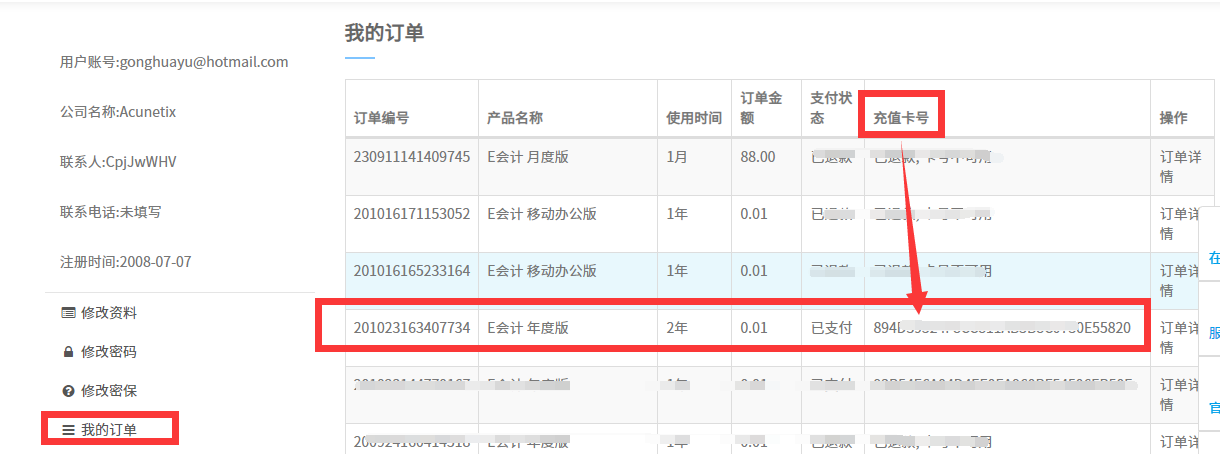Click the lock icon beside 修改密码

coord(68,352)
